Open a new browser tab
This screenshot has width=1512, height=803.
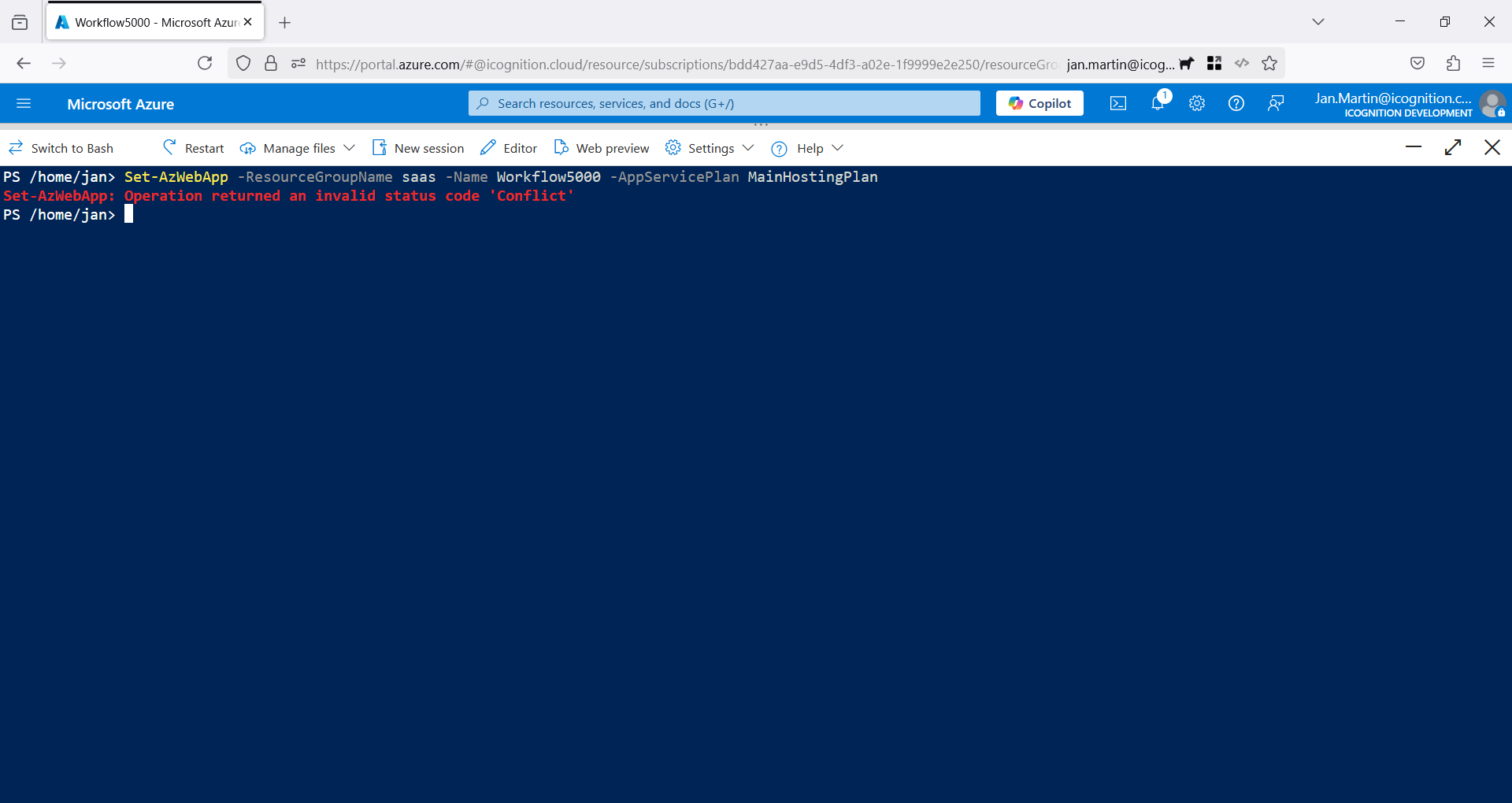[285, 23]
